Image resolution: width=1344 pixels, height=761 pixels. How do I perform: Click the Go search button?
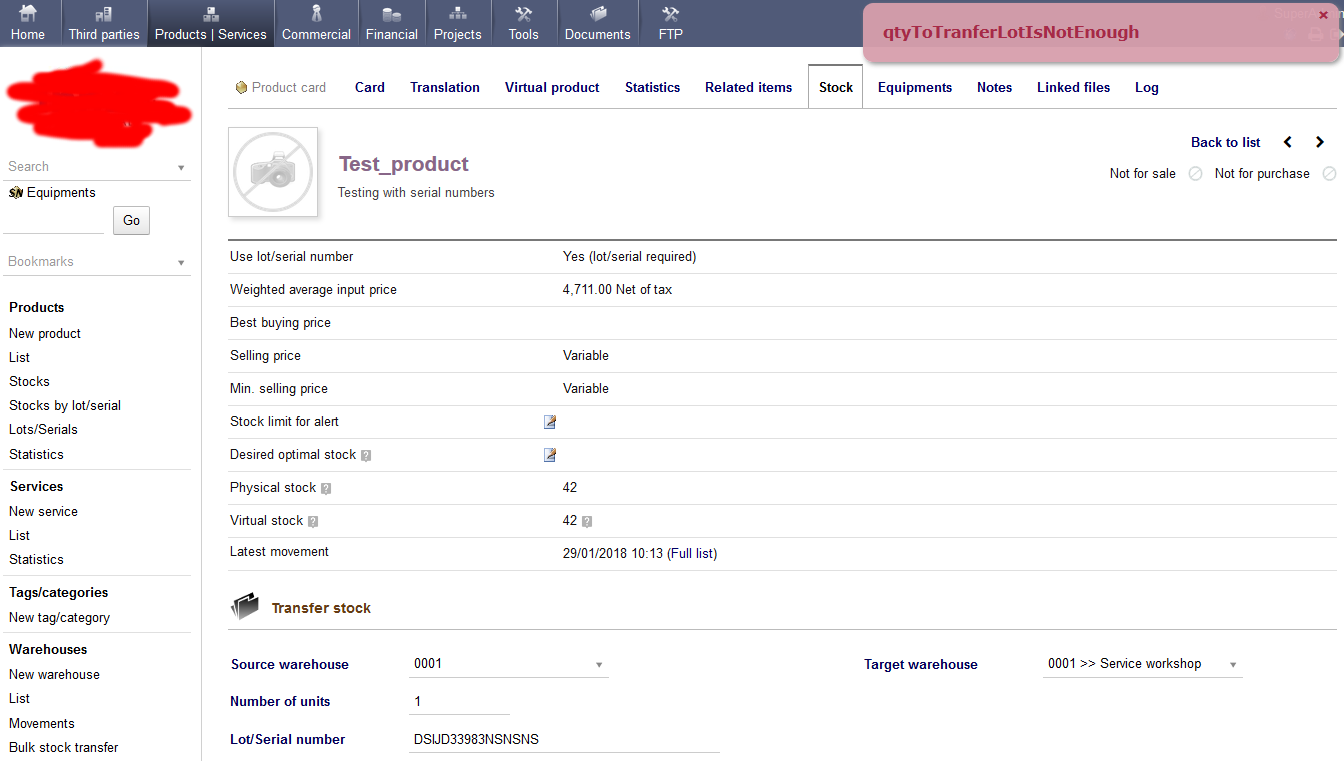pyautogui.click(x=132, y=221)
